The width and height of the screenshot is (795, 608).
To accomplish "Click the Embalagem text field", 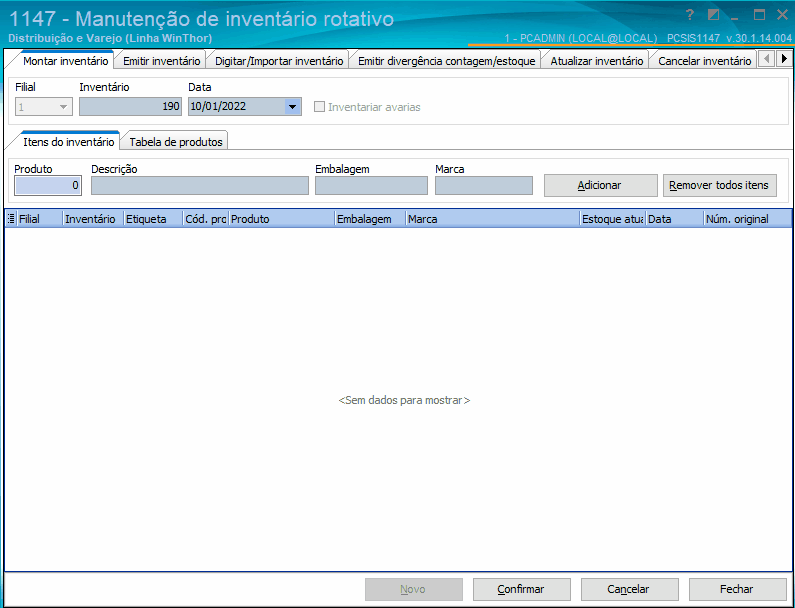I will (371, 186).
